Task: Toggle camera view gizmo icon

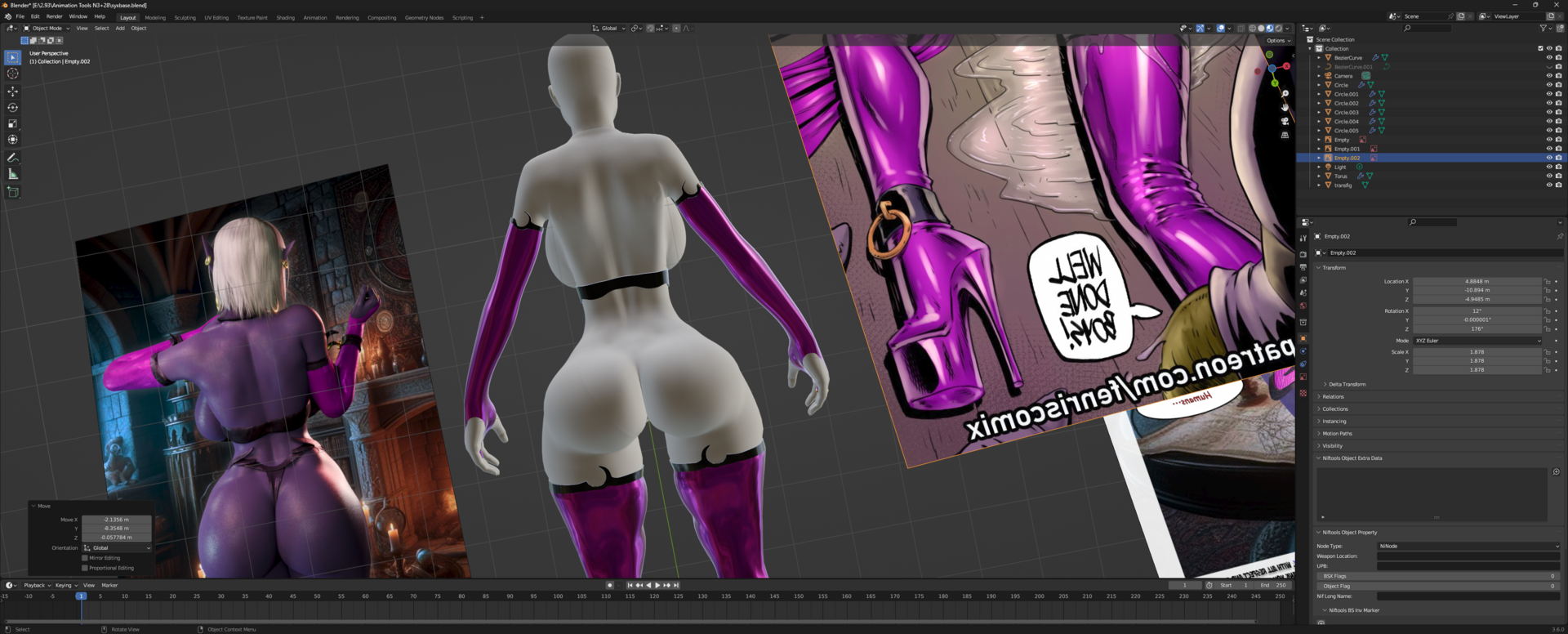Action: click(1285, 121)
